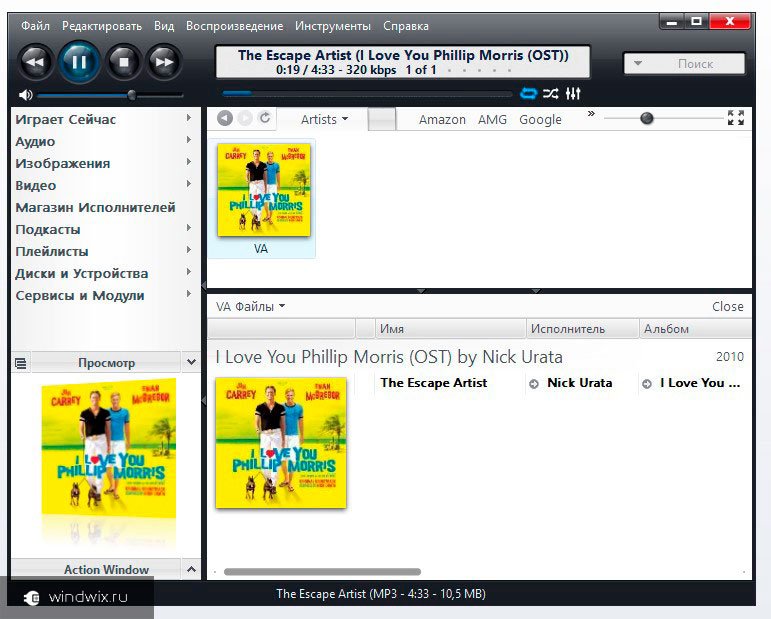Seek within the track progress bar

point(367,93)
